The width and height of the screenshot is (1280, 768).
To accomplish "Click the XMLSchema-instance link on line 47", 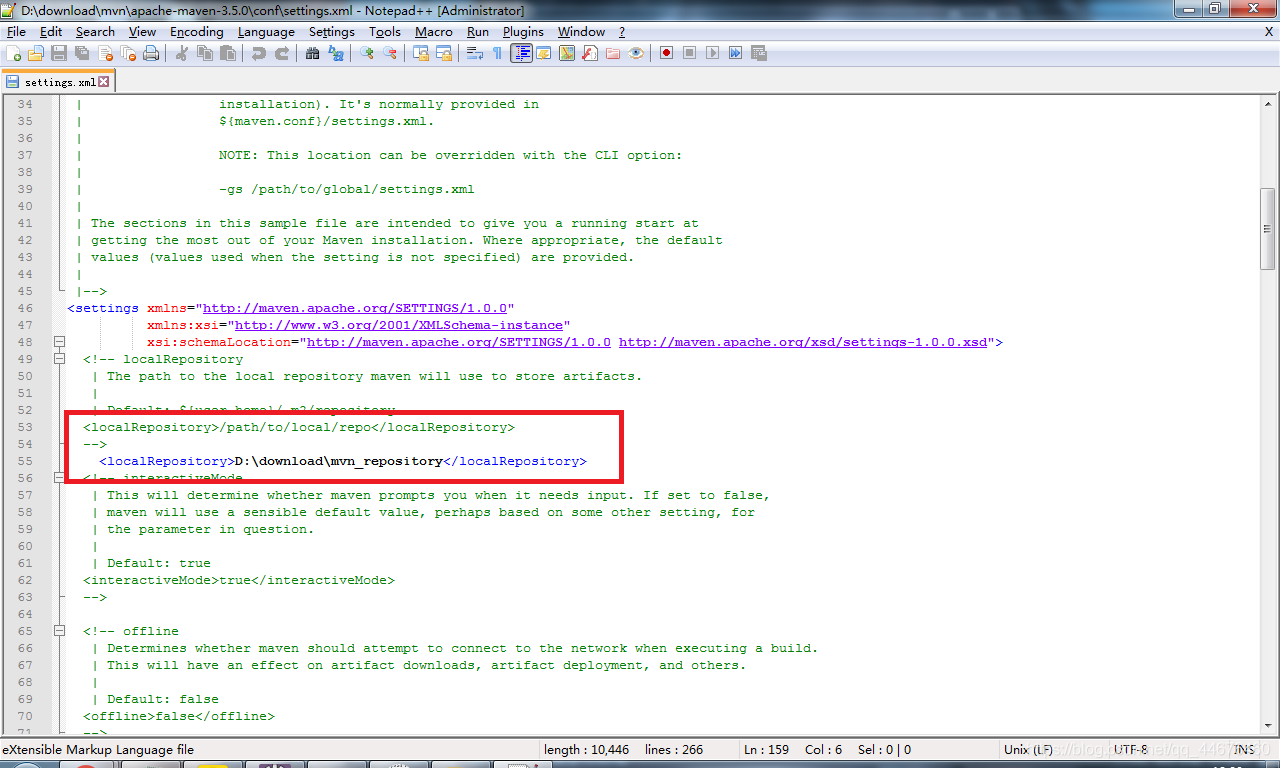I will pos(399,325).
